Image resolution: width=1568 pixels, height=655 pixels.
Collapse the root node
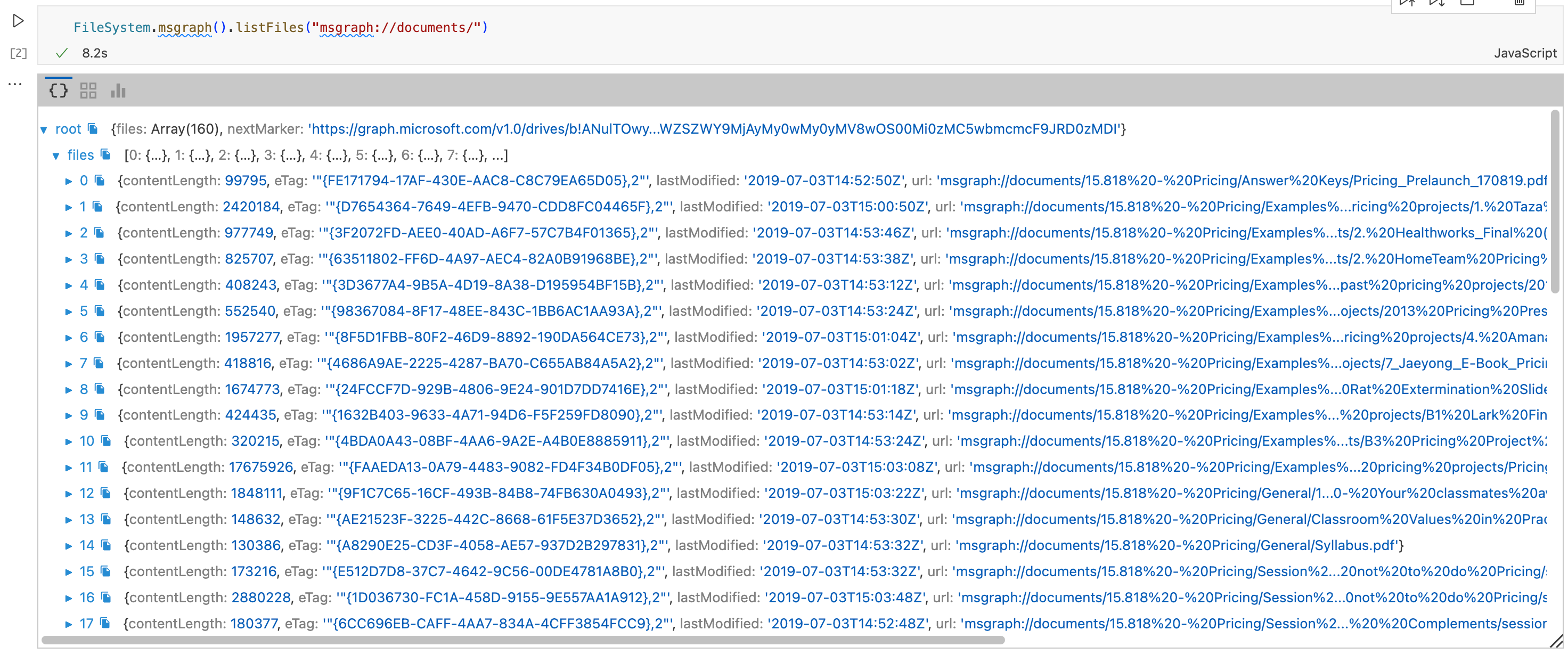[x=44, y=129]
